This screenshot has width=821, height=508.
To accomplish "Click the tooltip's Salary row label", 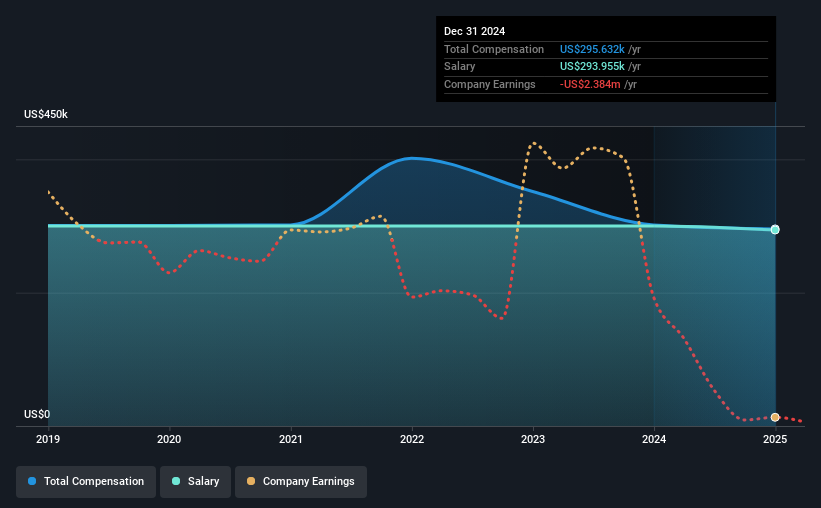I will 460,67.
